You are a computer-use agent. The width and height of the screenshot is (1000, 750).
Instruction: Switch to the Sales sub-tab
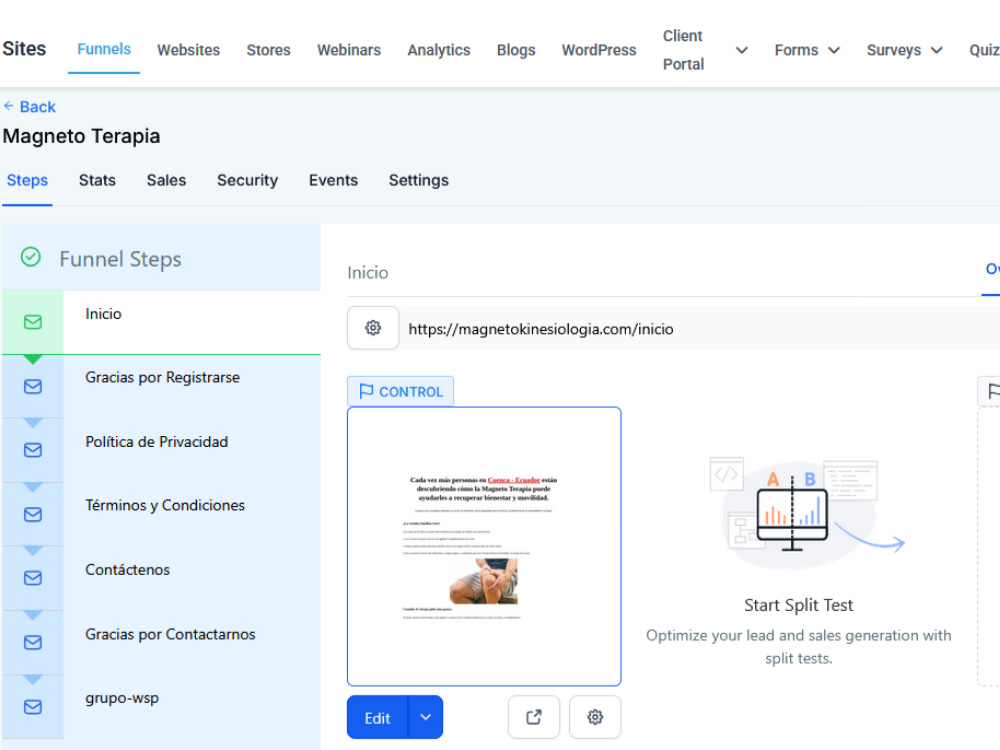[x=166, y=180]
